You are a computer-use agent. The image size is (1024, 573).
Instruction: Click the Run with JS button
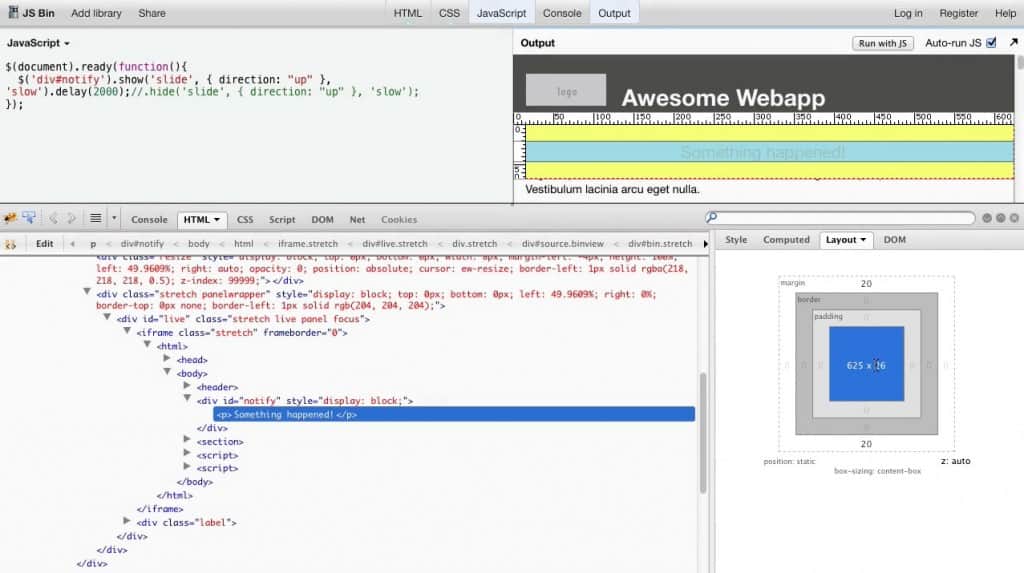883,43
